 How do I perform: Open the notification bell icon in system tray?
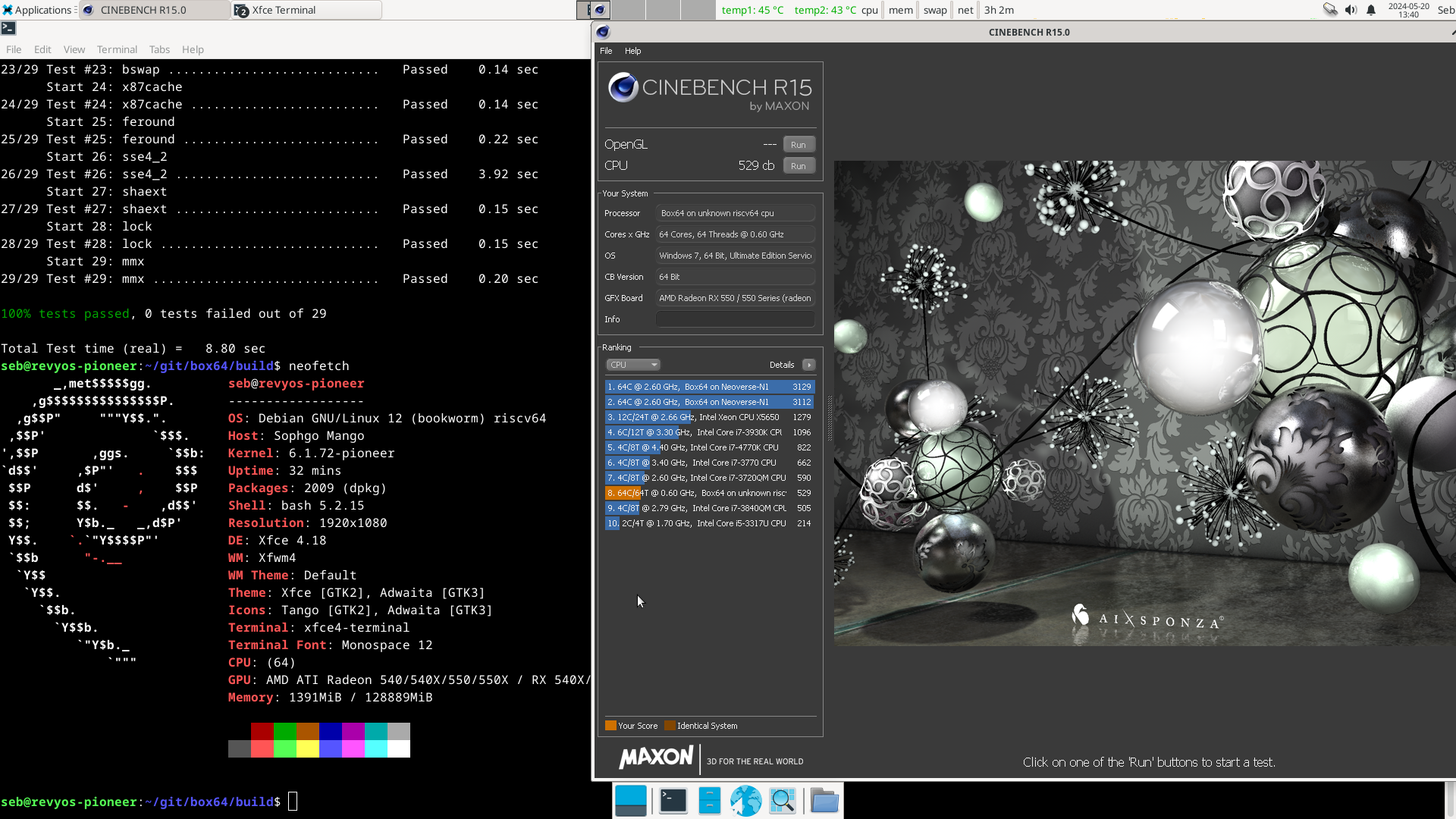click(x=1371, y=10)
